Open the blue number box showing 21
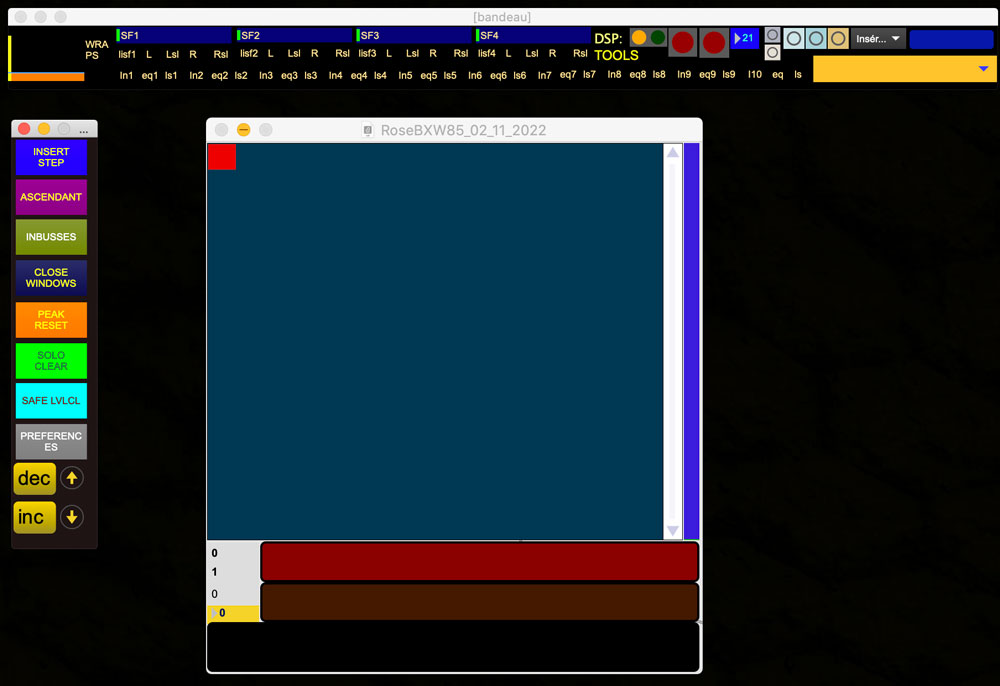Screen dimensions: 1000x686 pos(745,38)
